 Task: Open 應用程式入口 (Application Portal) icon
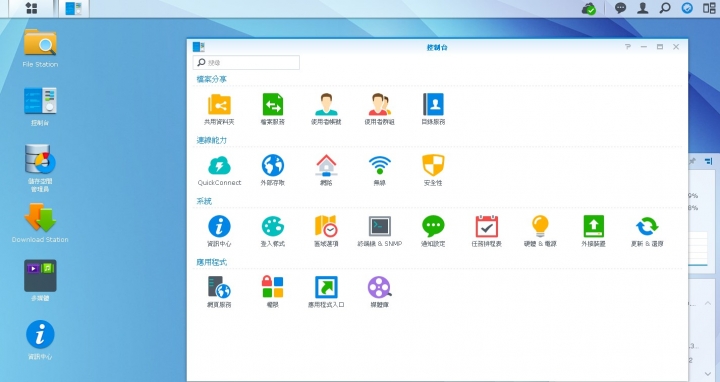(326, 287)
